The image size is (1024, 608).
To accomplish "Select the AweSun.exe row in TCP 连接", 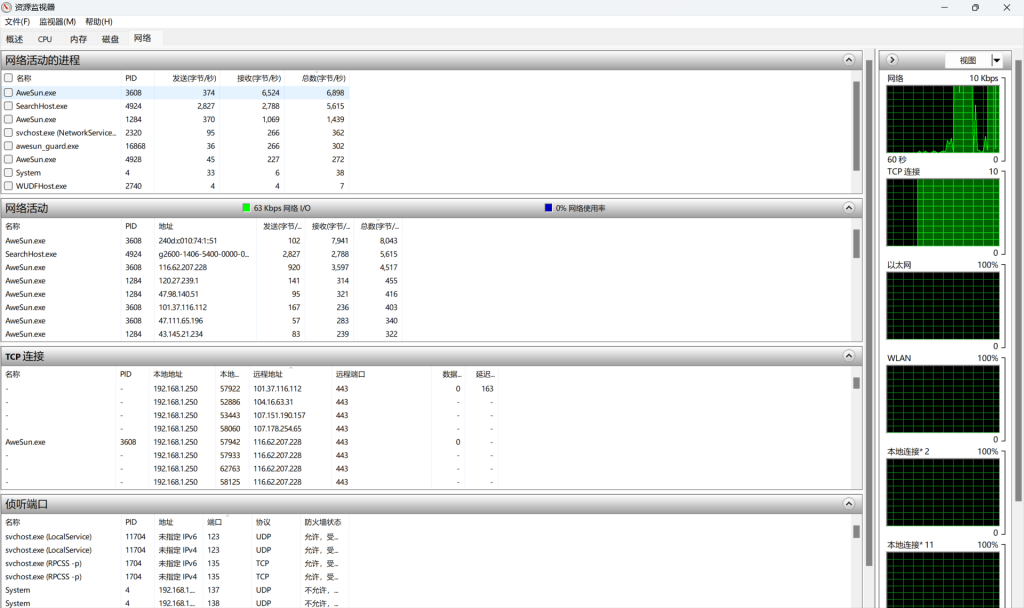I will 26,441.
